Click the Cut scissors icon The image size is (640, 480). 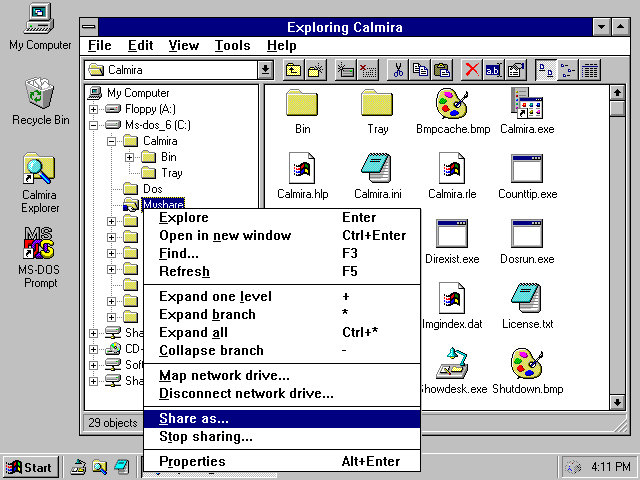(x=398, y=70)
